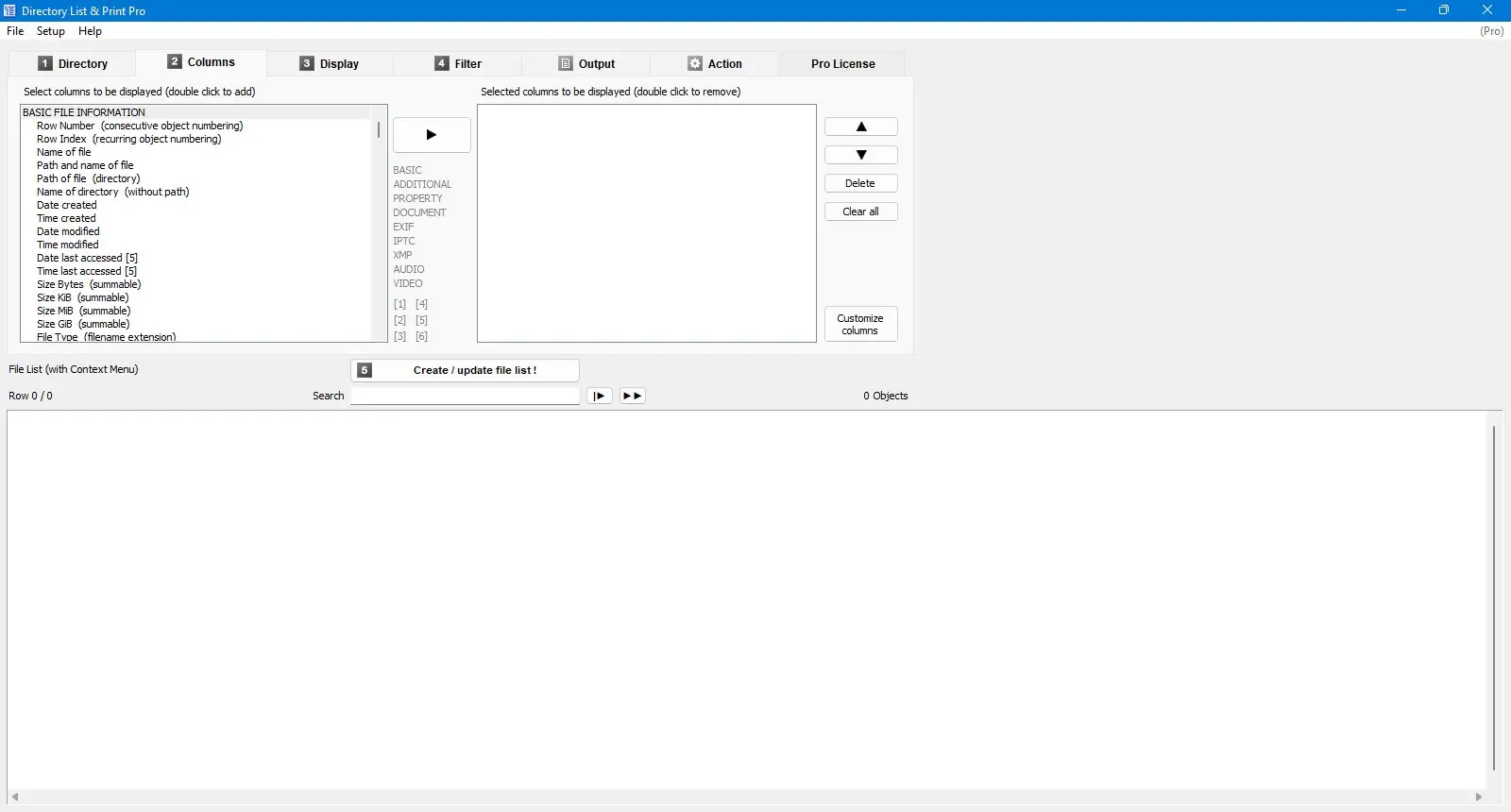Open the Setup menu
The width and height of the screenshot is (1511, 812).
coord(51,31)
